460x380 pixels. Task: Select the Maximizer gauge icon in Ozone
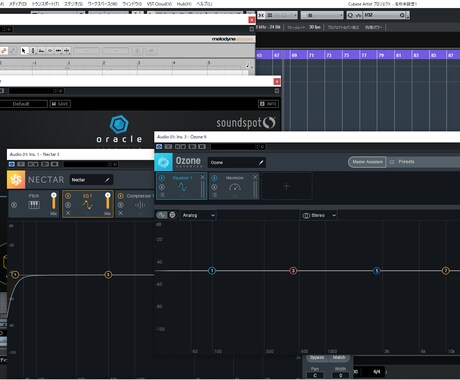click(235, 187)
